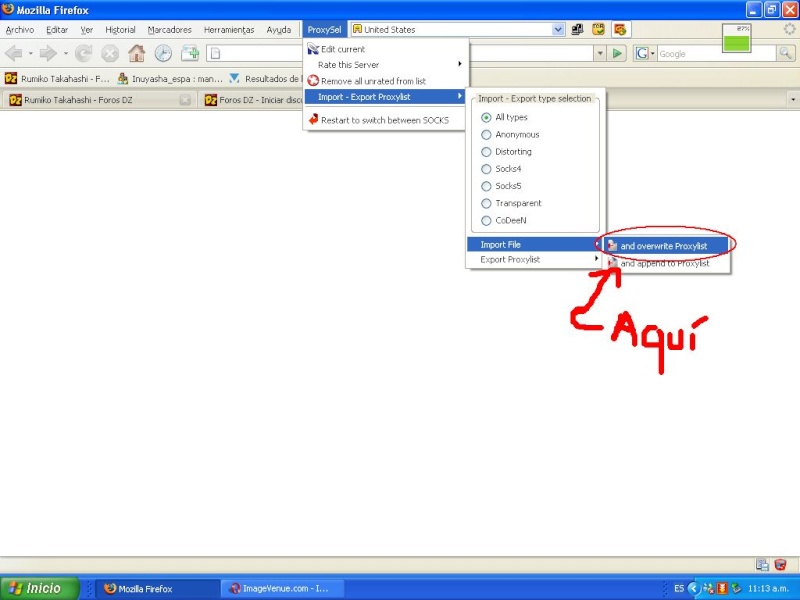Expand Rate this Server submenu

pos(385,65)
